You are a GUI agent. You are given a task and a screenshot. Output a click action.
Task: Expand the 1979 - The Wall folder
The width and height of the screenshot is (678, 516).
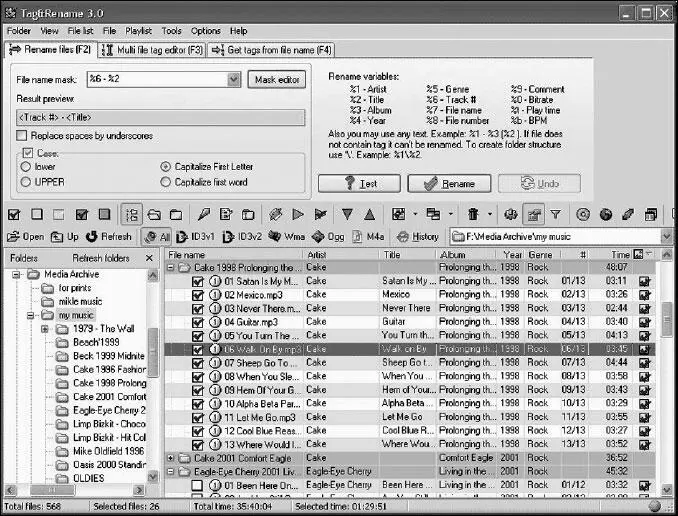point(46,329)
